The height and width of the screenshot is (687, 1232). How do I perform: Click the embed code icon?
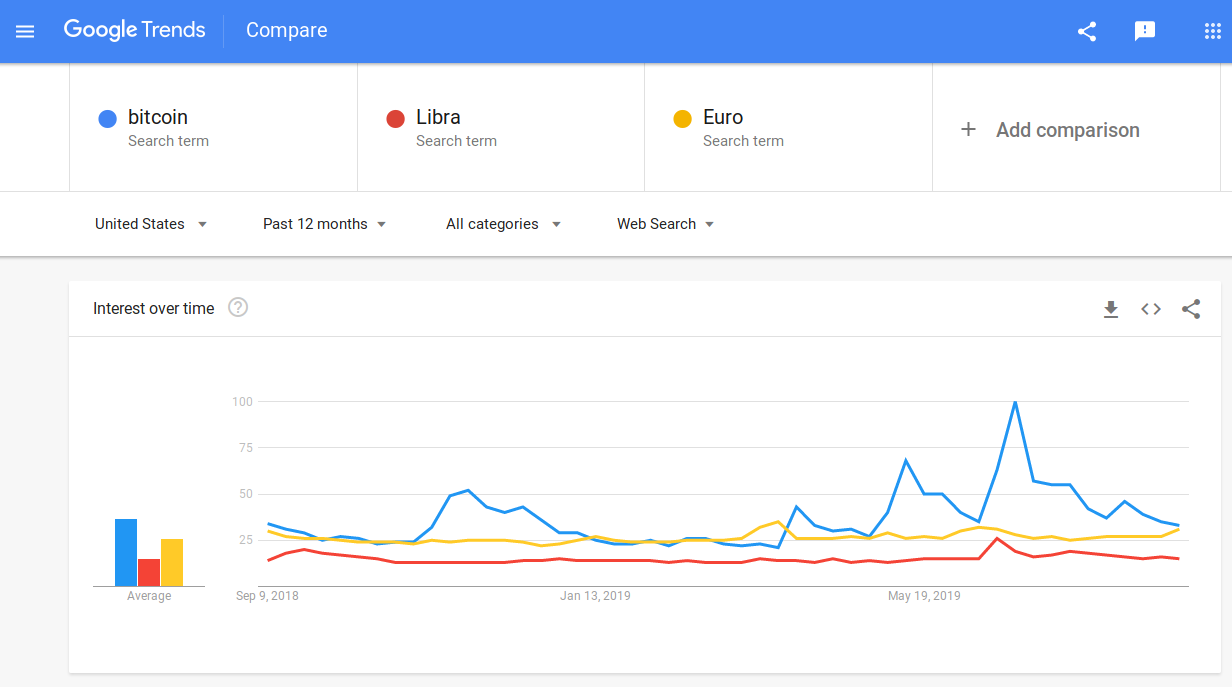coord(1151,309)
